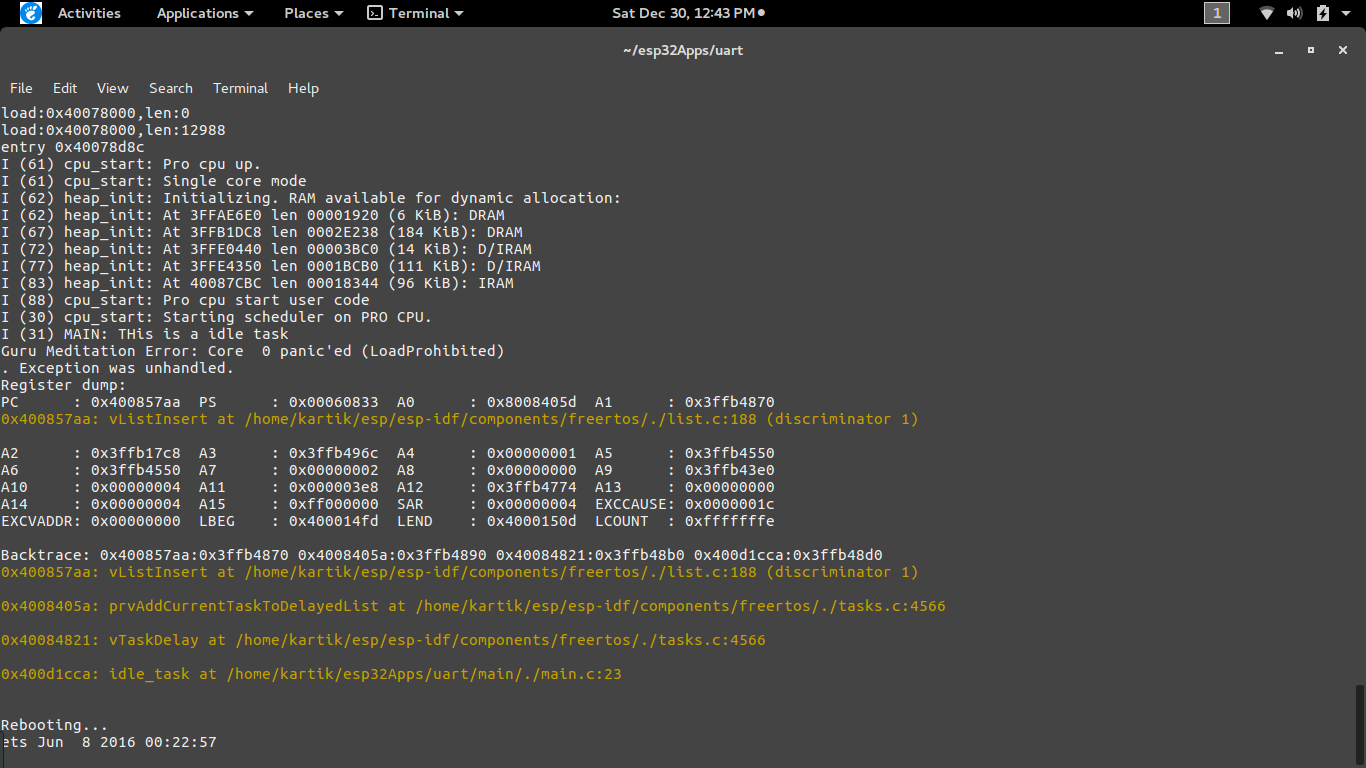1366x768 pixels.
Task: Open the Activities overview
Action: coord(89,13)
